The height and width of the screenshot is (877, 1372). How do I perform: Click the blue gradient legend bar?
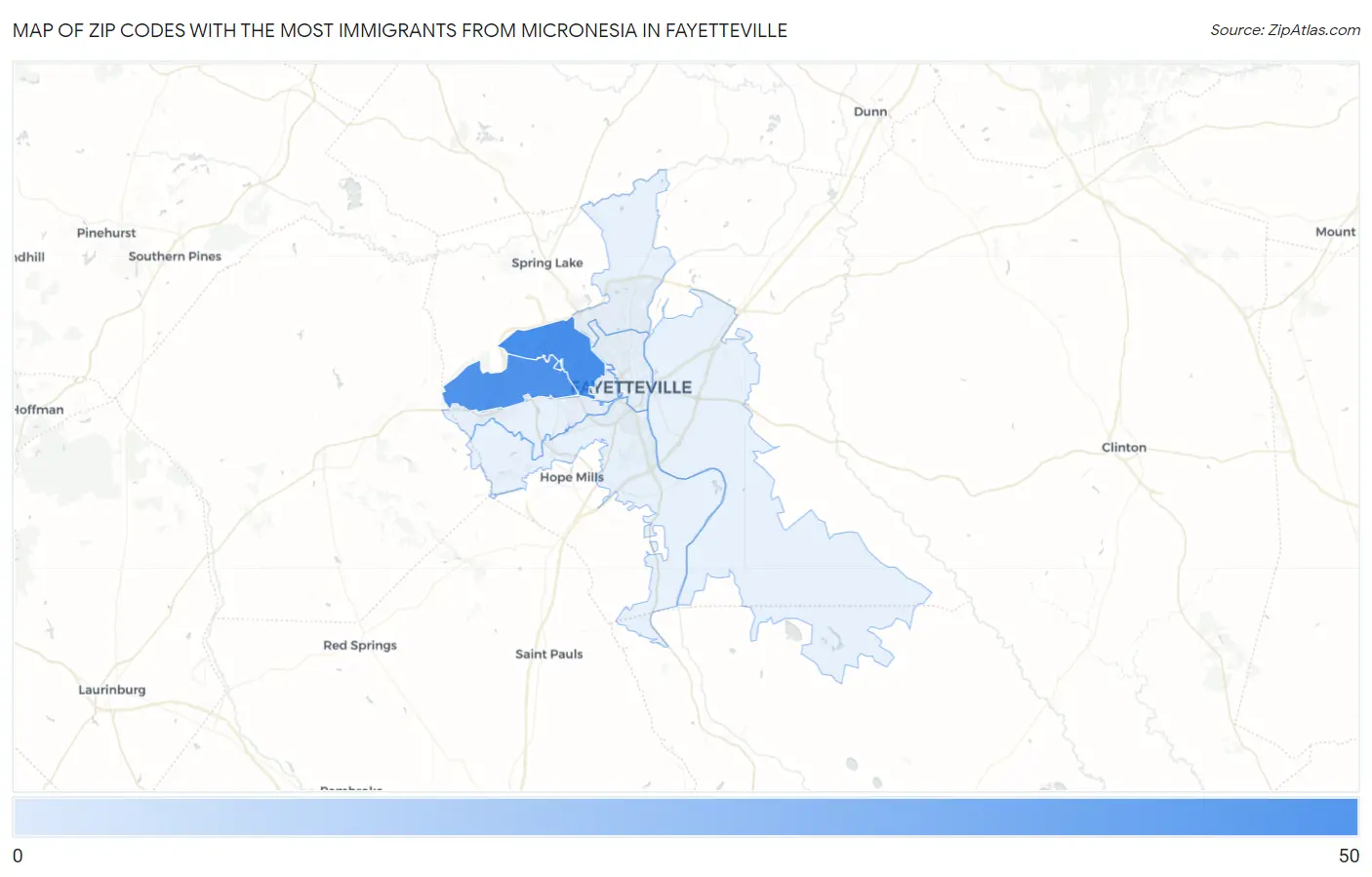coord(686,817)
